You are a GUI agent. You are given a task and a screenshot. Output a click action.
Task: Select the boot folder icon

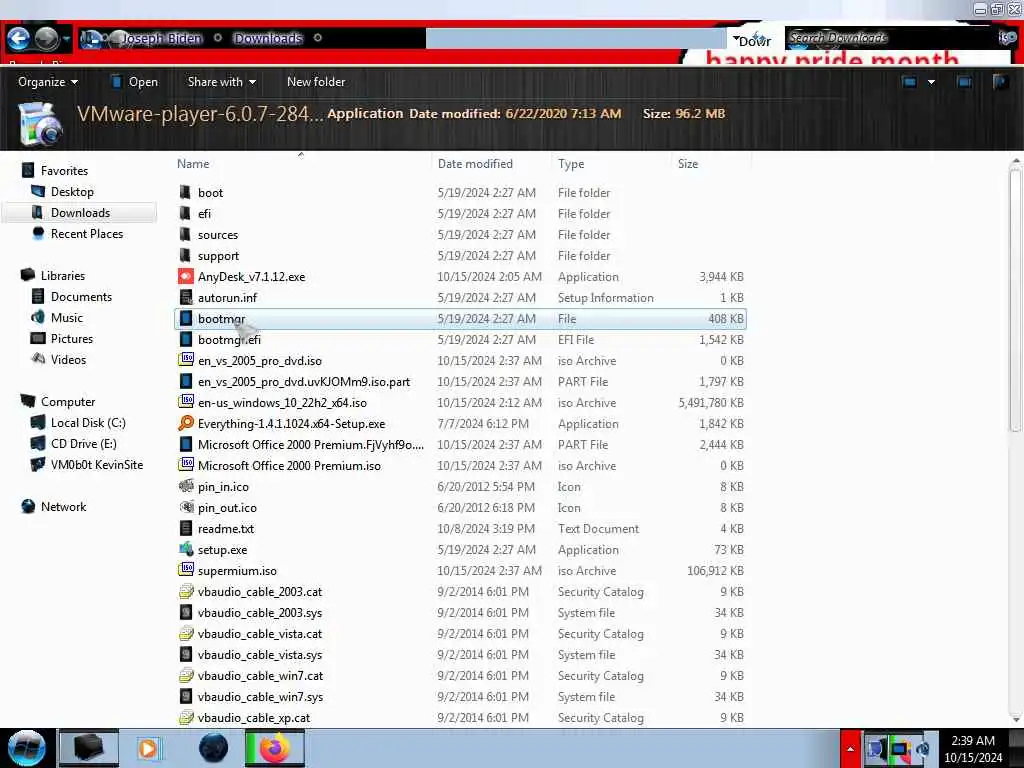click(x=185, y=192)
